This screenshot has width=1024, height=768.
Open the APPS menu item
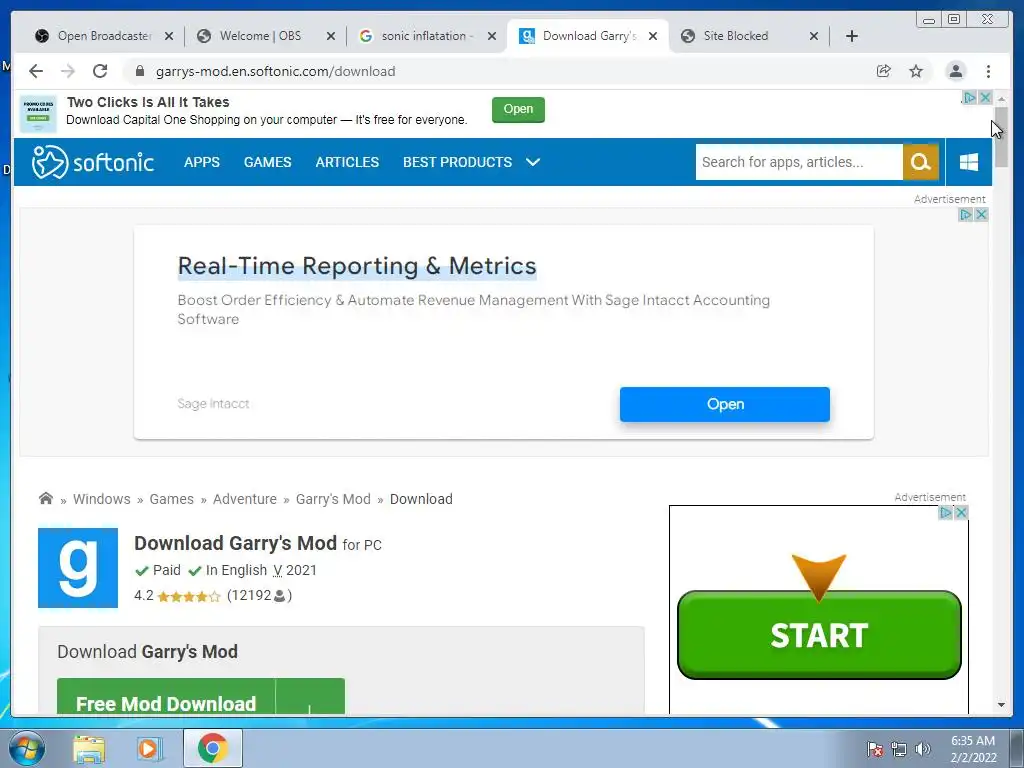click(x=202, y=162)
